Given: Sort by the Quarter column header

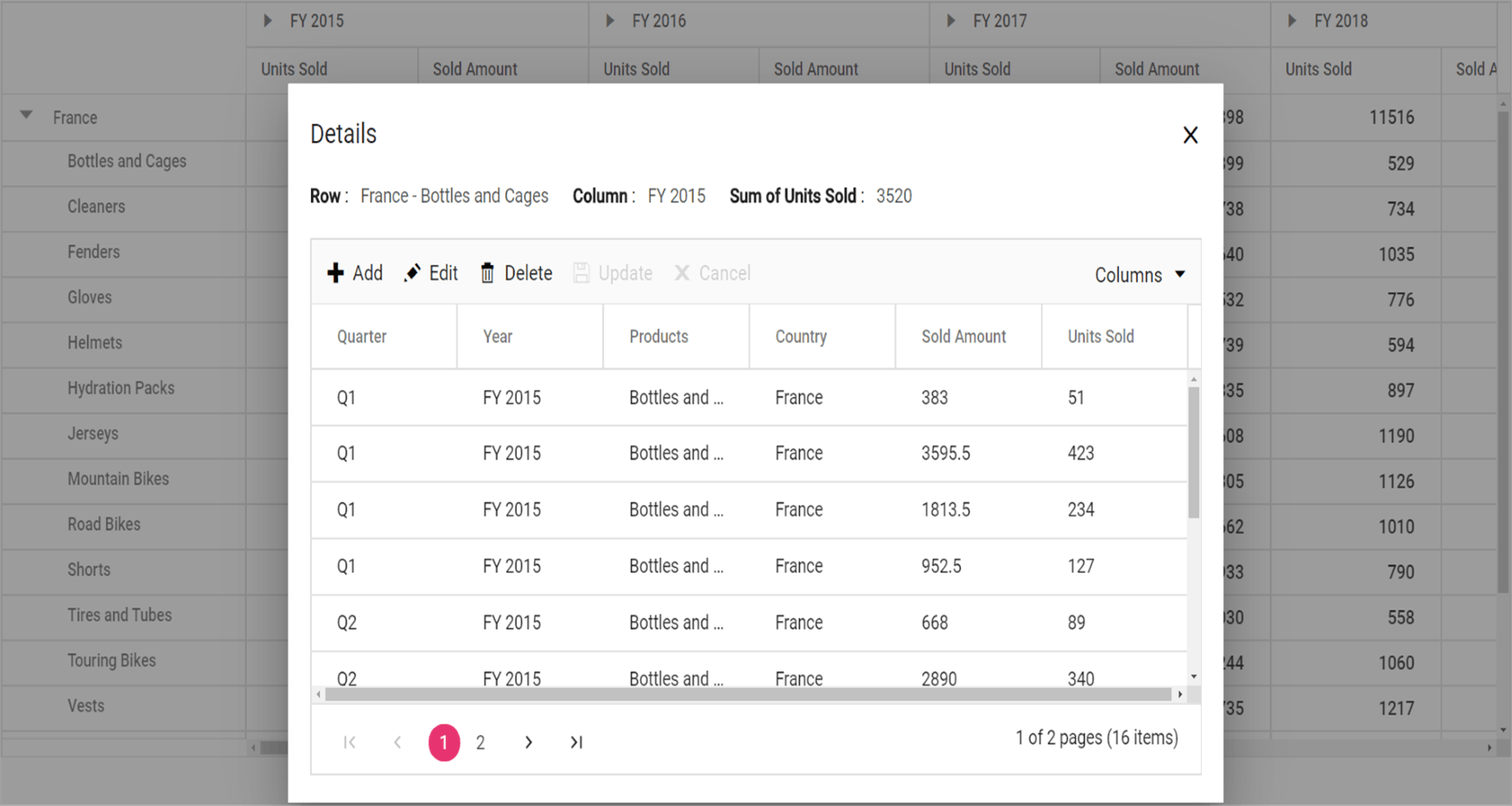Looking at the screenshot, I should 384,337.
